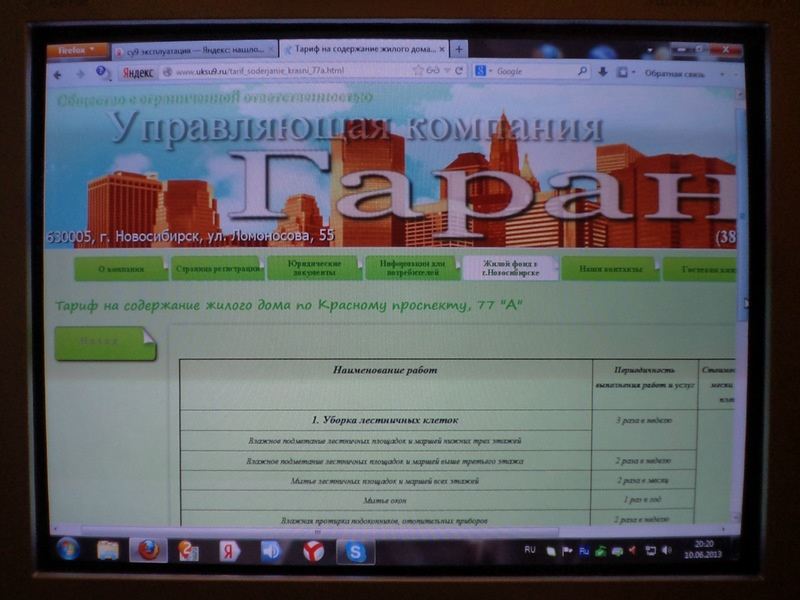
Task: Click the volume speaker tray icon
Action: (x=667, y=551)
